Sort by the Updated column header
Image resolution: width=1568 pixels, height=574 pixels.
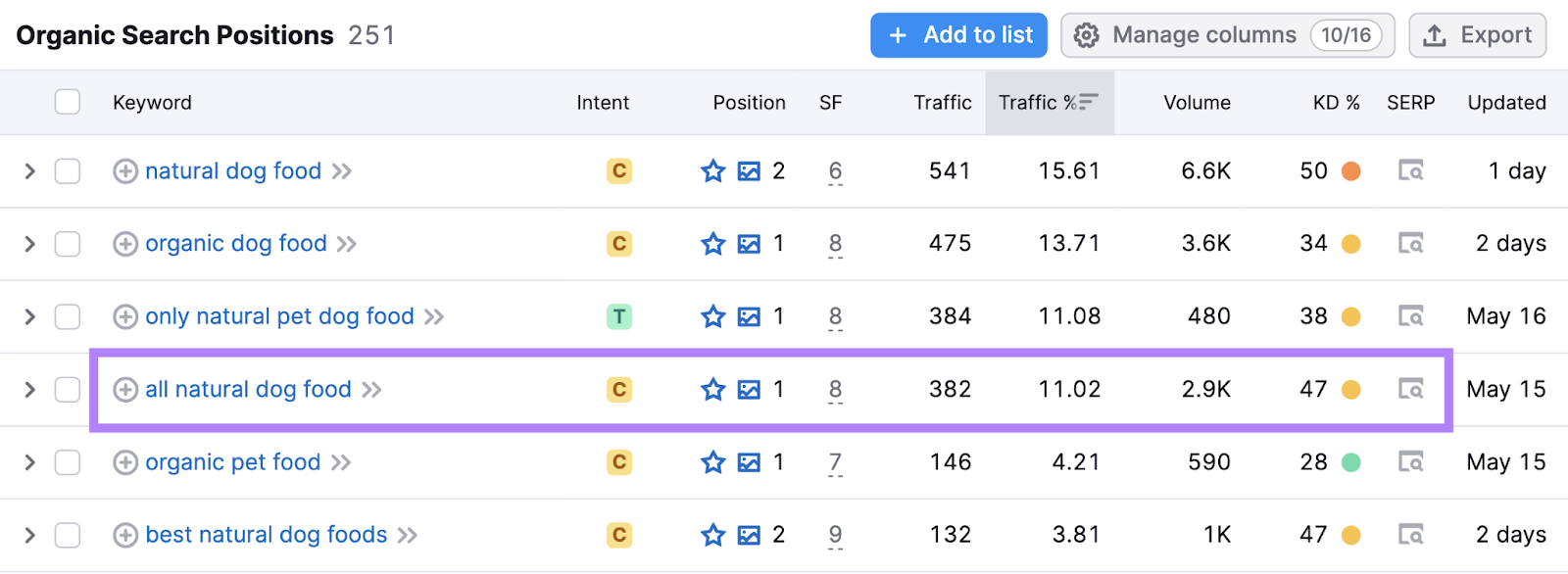pos(1506,103)
